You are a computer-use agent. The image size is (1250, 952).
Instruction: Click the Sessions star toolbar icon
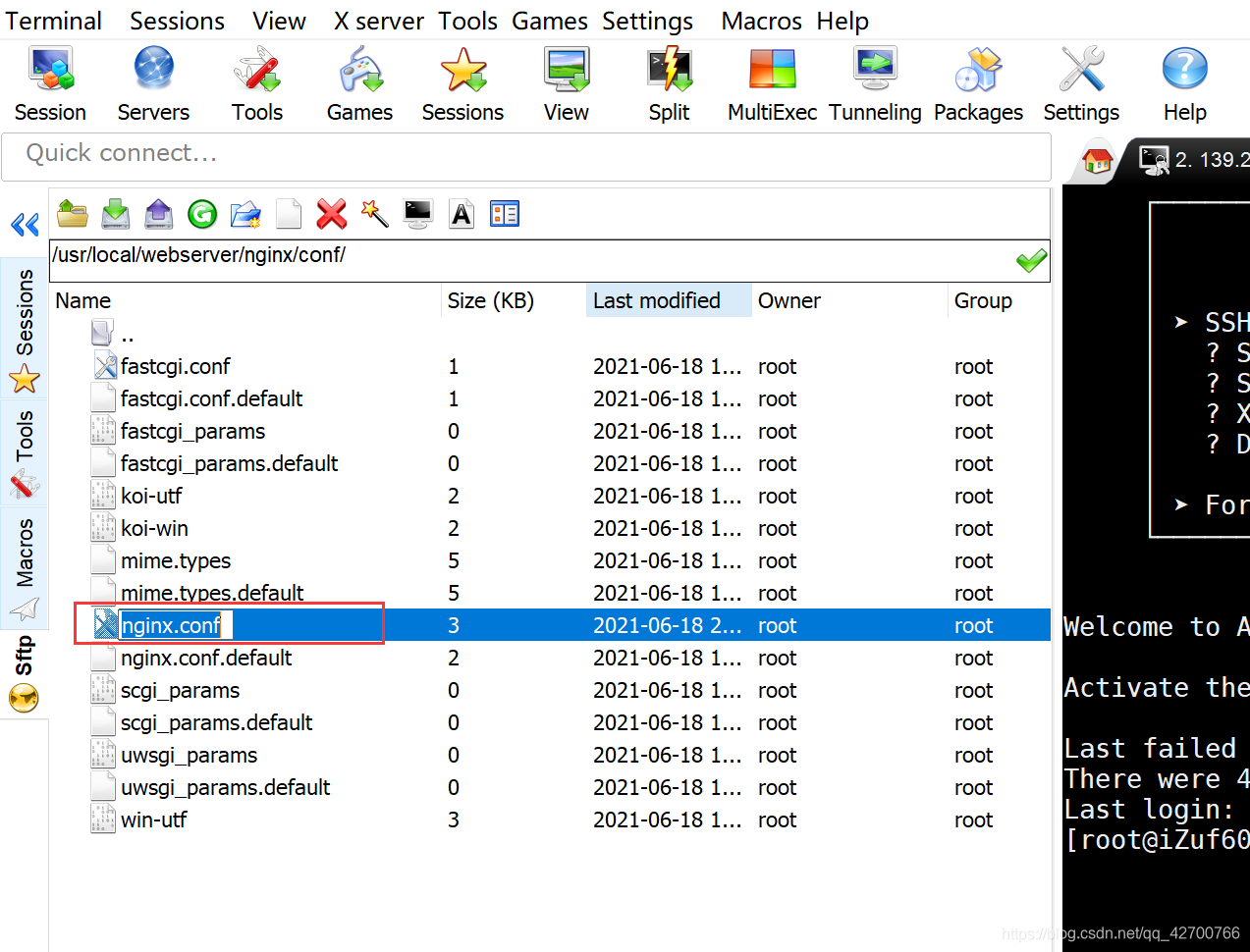pos(462,85)
